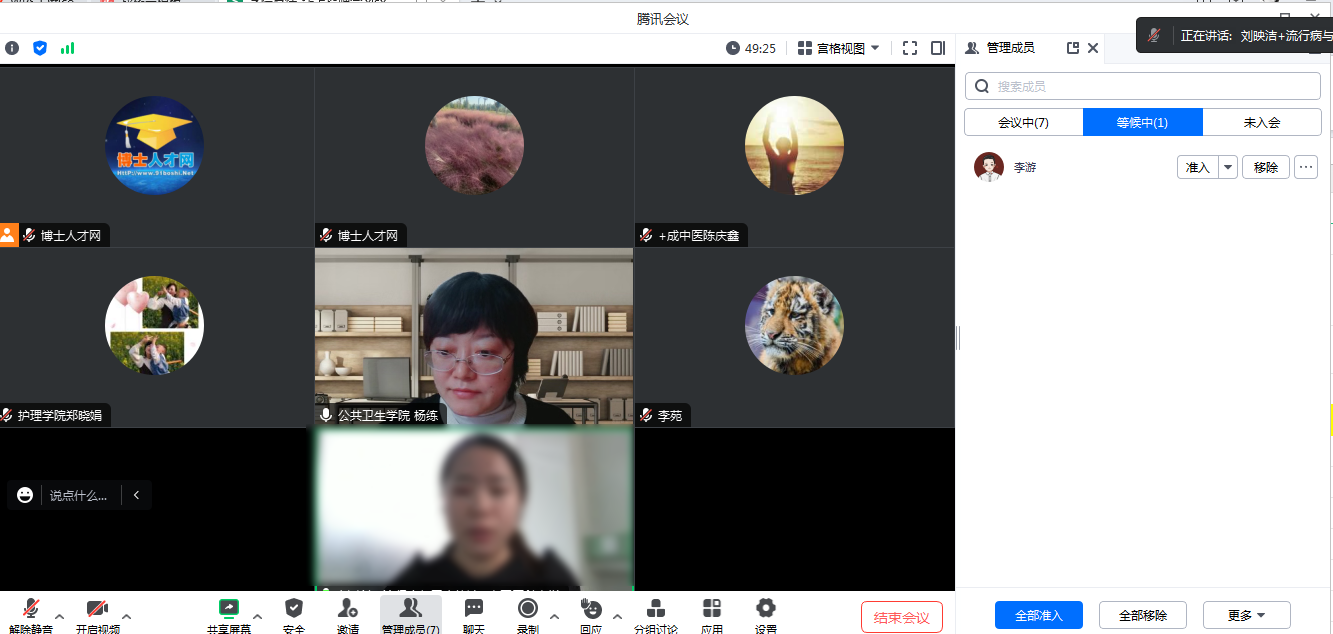Select the pink grass field avatar tile
Image resolution: width=1333 pixels, height=634 pixels.
pos(475,145)
